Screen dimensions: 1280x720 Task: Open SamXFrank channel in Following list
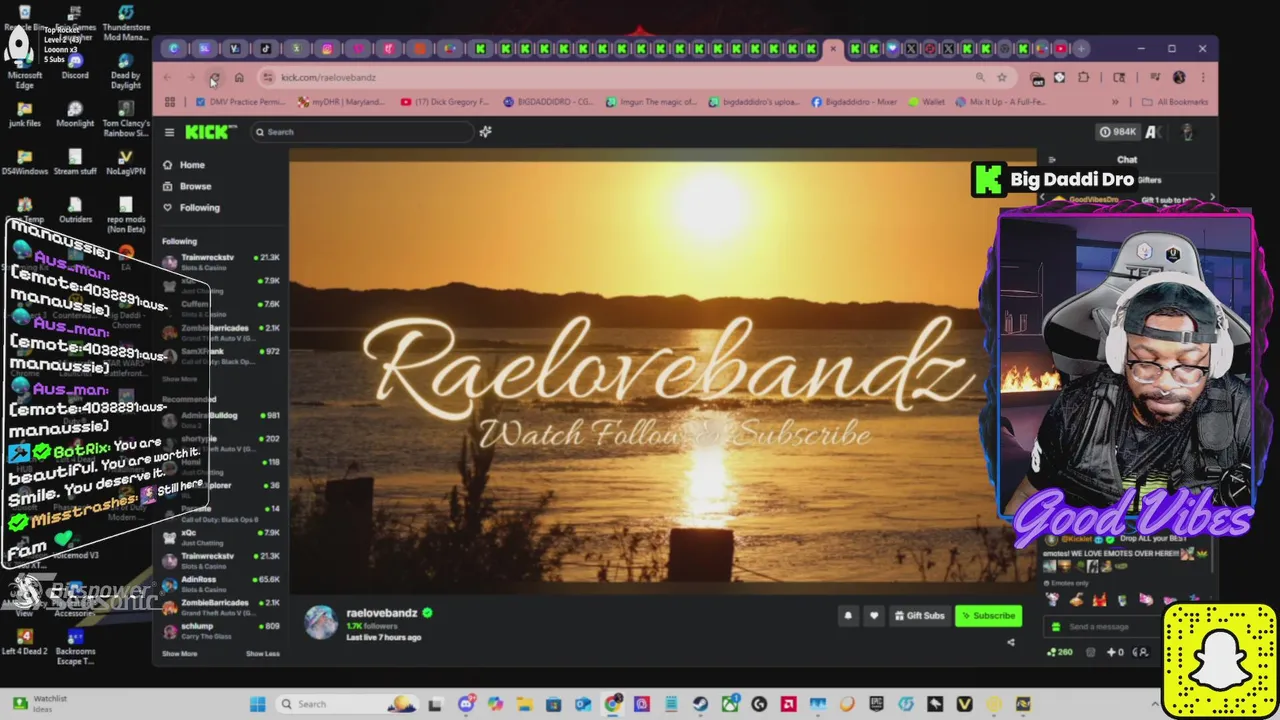click(221, 356)
